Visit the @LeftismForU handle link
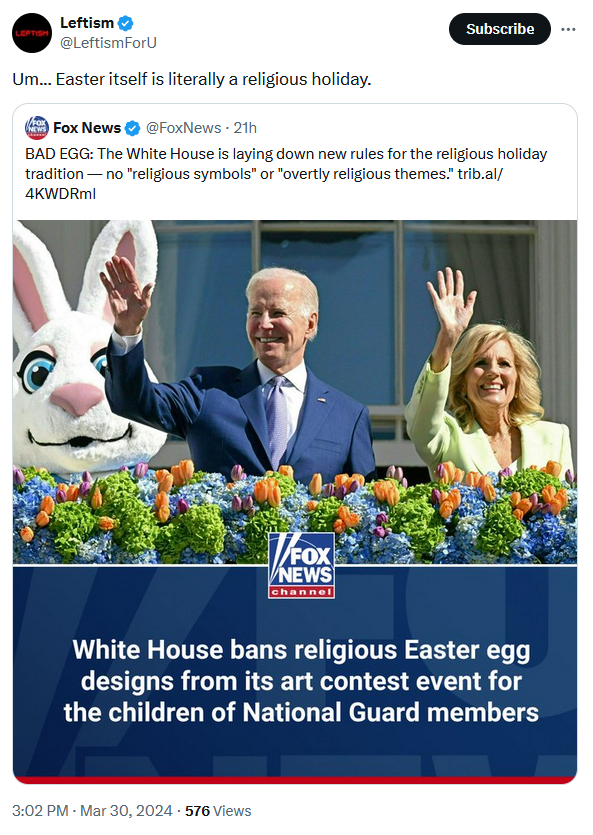 (108, 43)
